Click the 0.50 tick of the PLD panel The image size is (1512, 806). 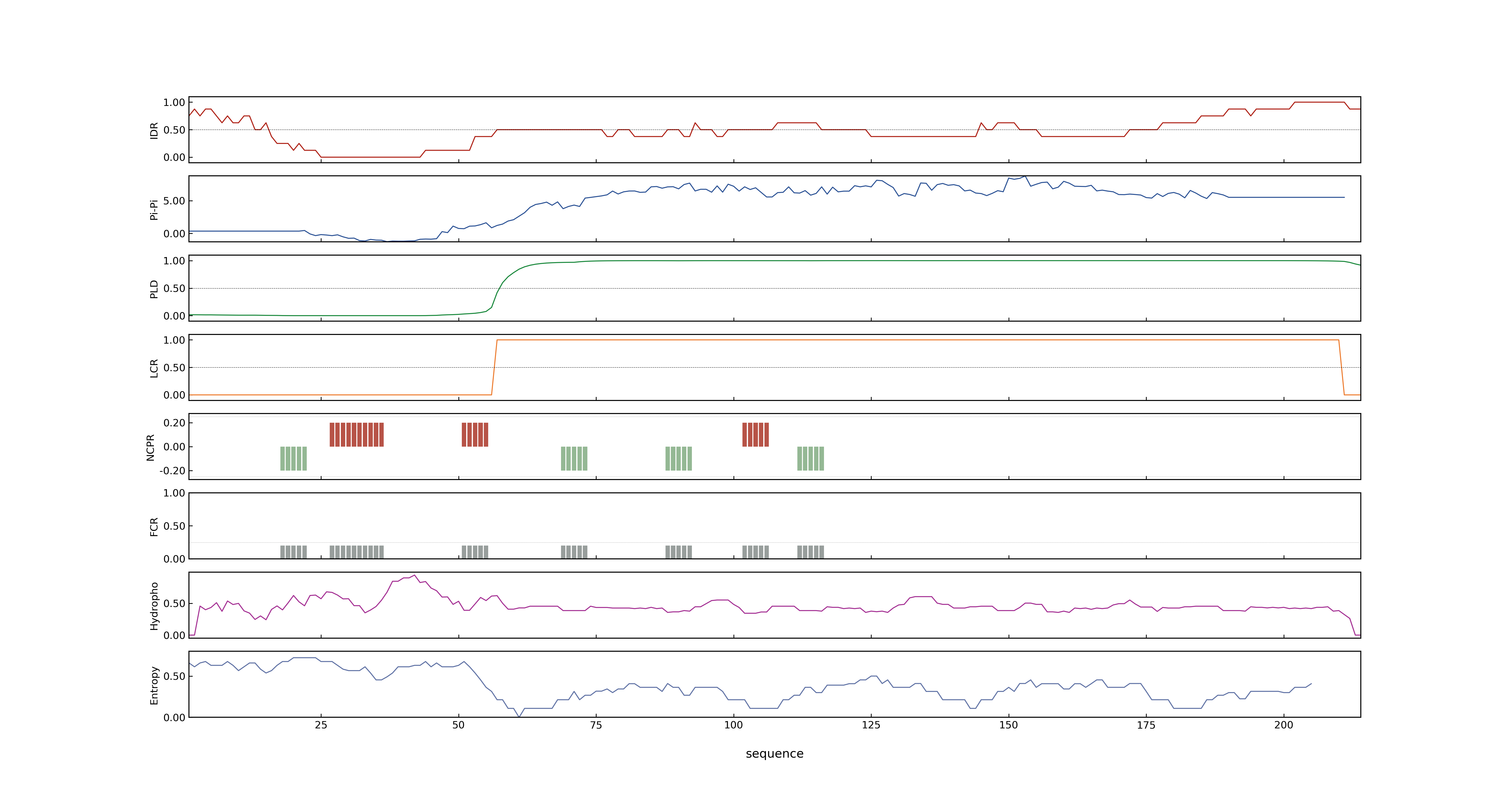[x=174, y=288]
